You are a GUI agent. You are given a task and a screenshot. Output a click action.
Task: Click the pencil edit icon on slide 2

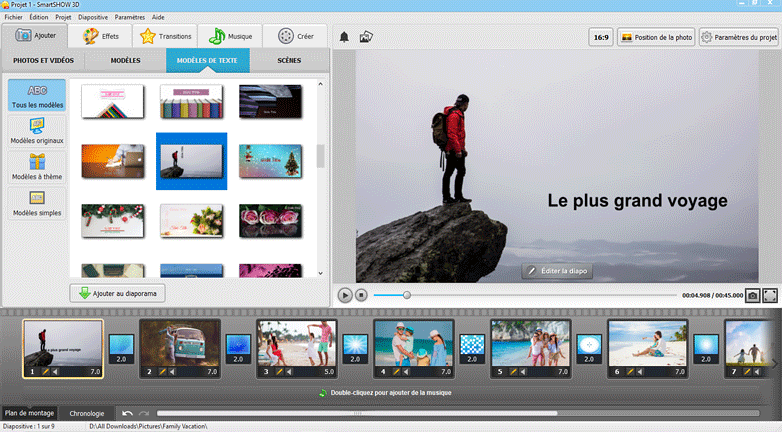(x=160, y=371)
